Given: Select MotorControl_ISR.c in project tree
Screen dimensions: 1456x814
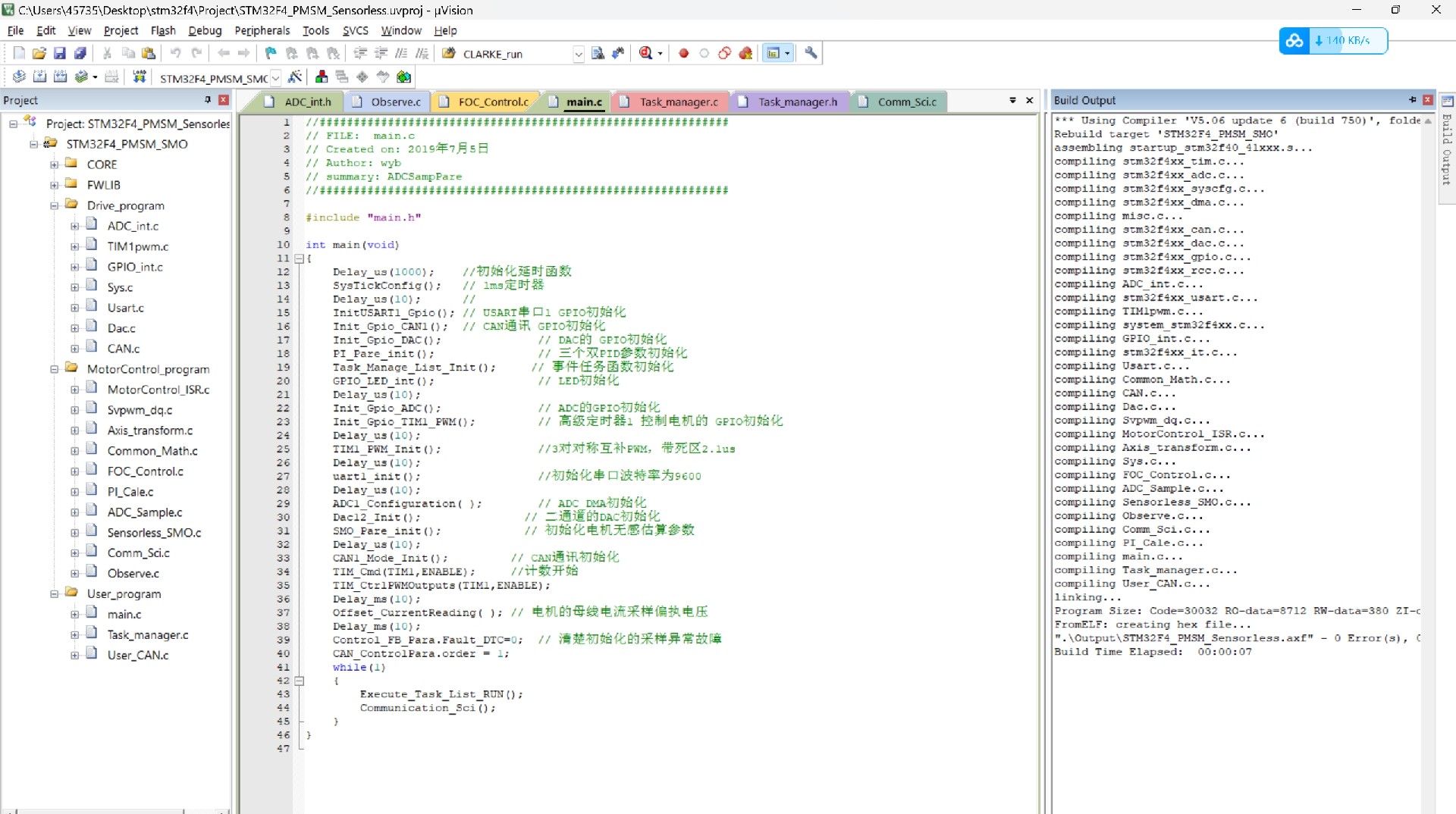Looking at the screenshot, I should point(158,390).
